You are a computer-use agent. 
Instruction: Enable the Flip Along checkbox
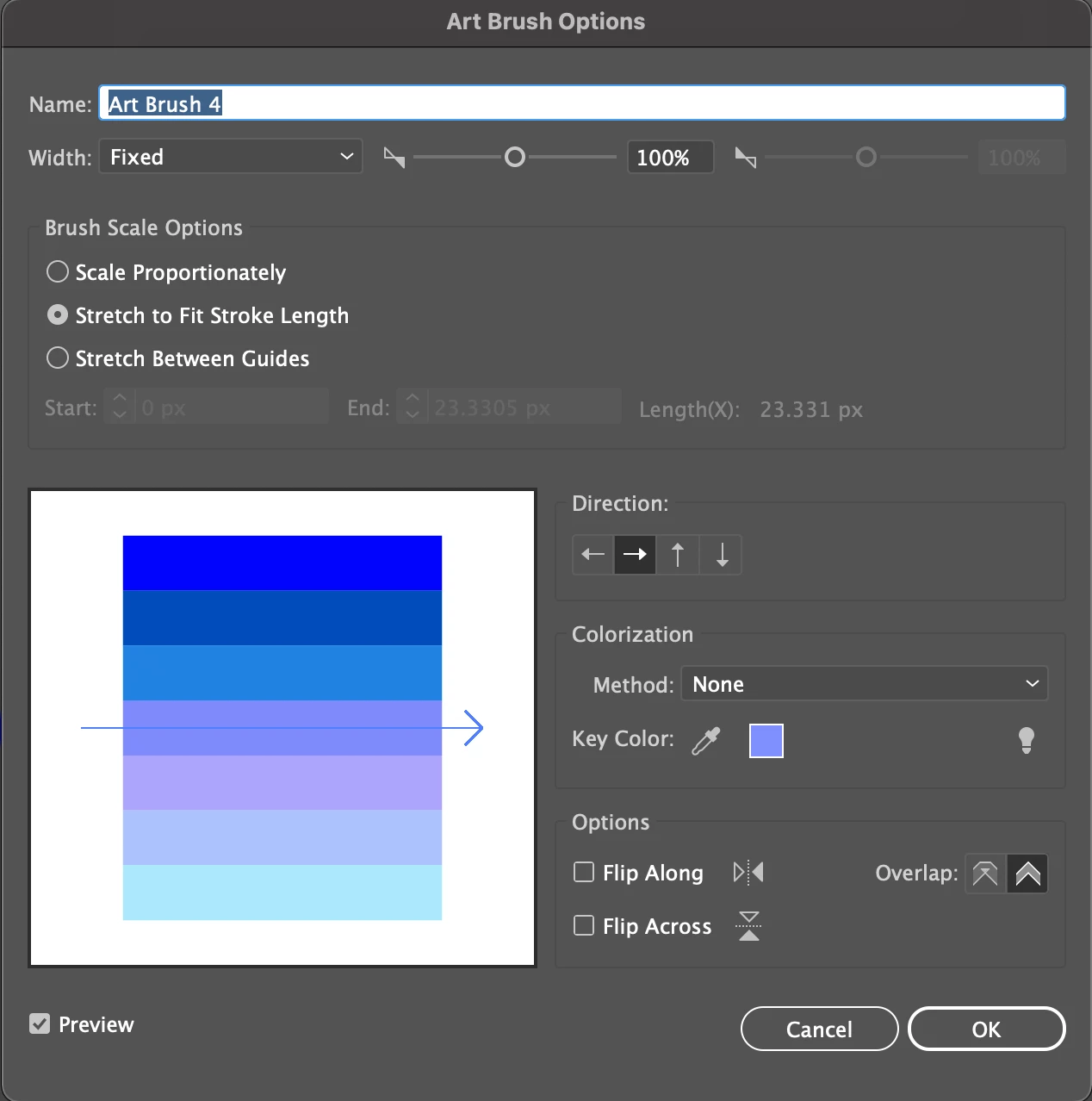[584, 873]
